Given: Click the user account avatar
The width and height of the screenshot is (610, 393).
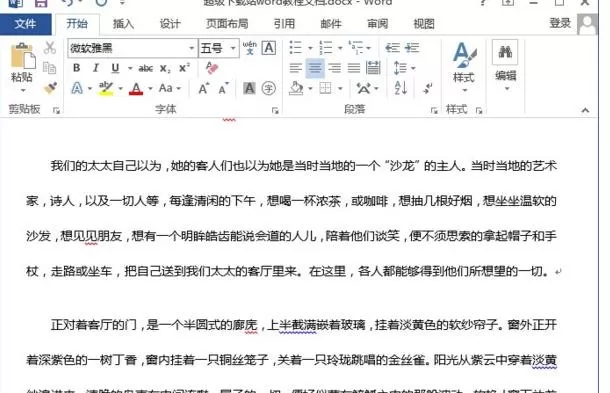Looking at the screenshot, I should [x=587, y=24].
